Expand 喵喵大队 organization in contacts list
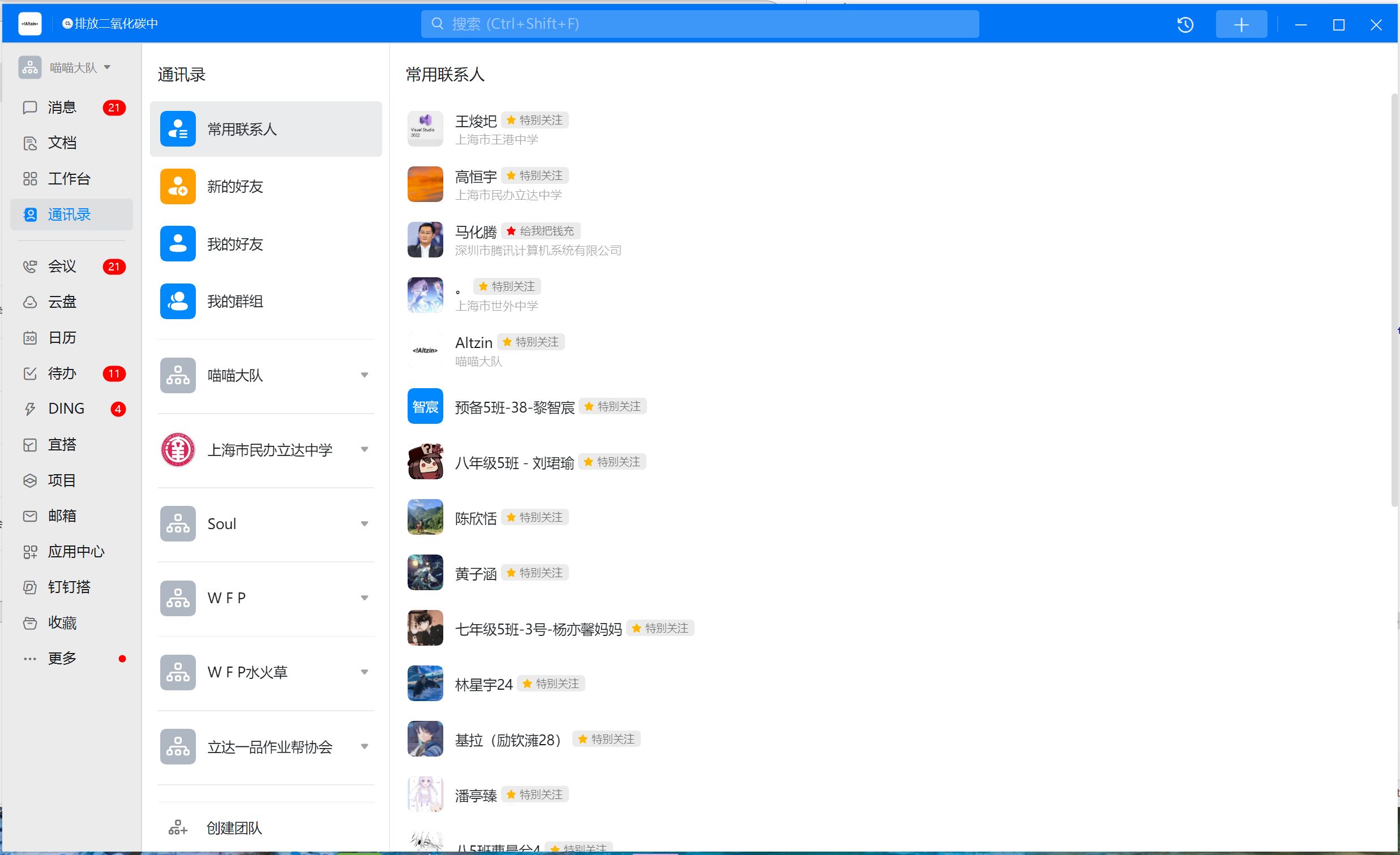Screen dimensions: 1400x855 [364, 375]
